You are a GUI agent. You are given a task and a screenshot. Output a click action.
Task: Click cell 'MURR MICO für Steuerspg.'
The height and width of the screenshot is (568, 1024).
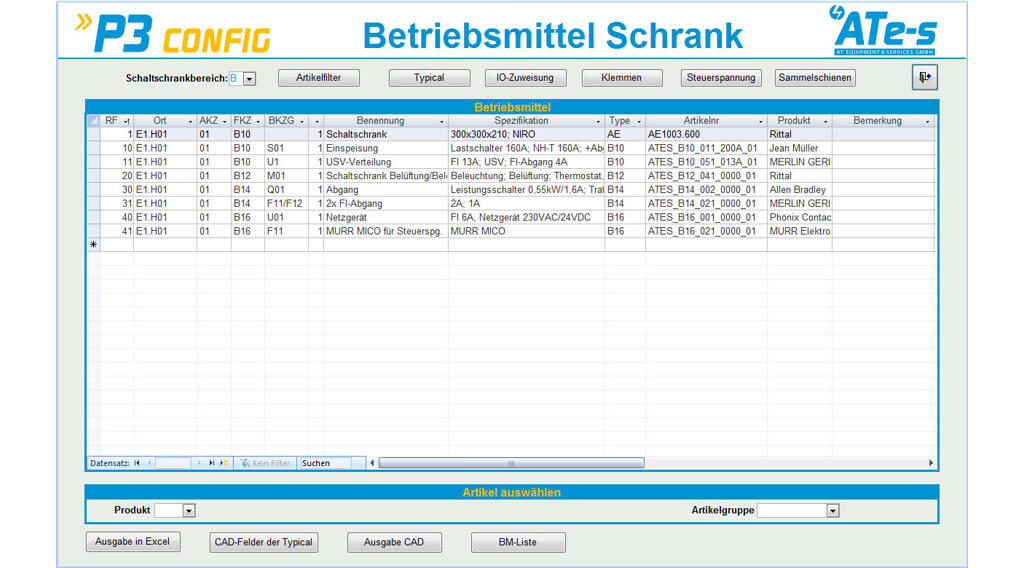pyautogui.click(x=385, y=231)
